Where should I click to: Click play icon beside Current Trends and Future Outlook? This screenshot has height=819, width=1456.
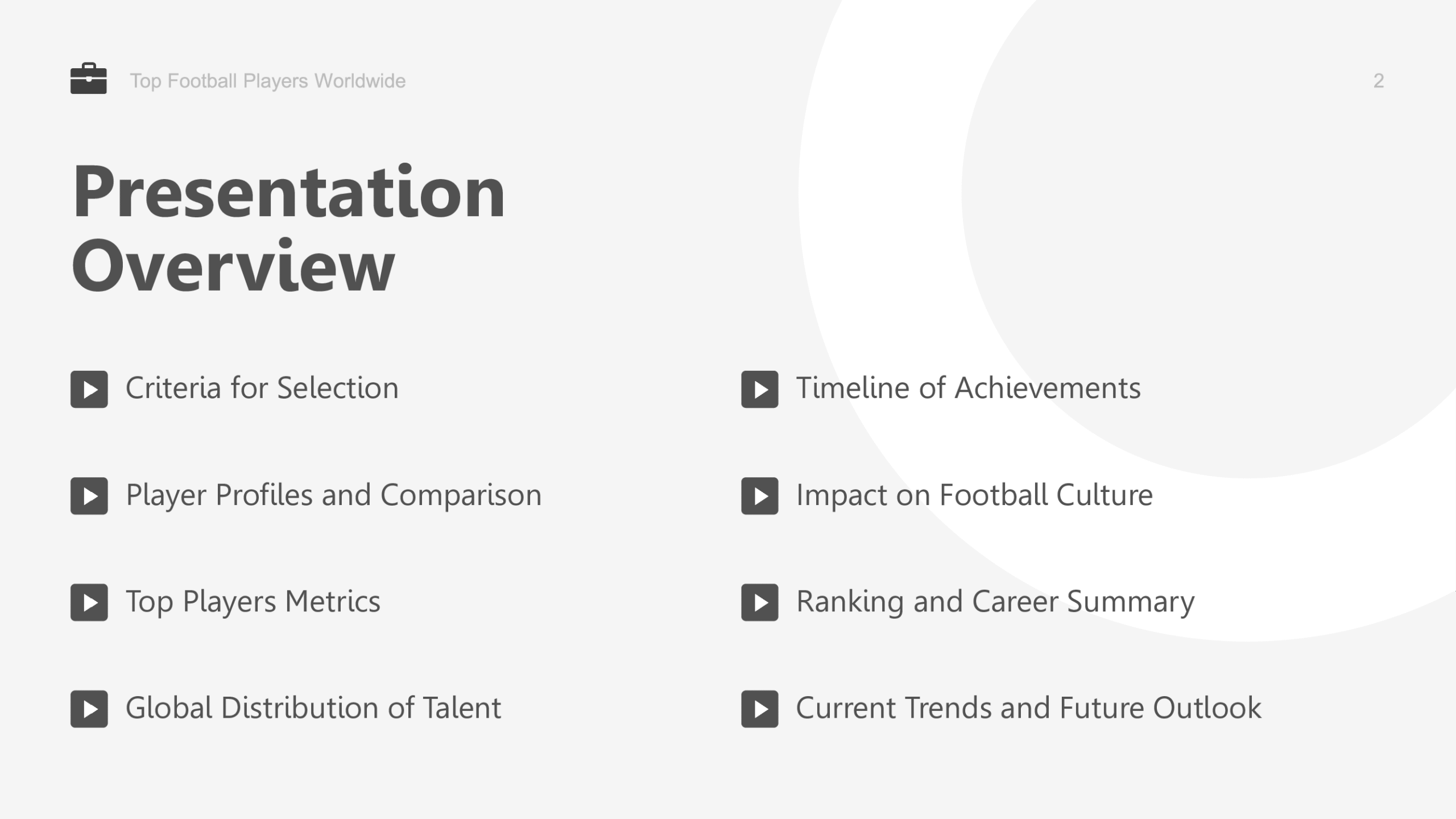(759, 709)
